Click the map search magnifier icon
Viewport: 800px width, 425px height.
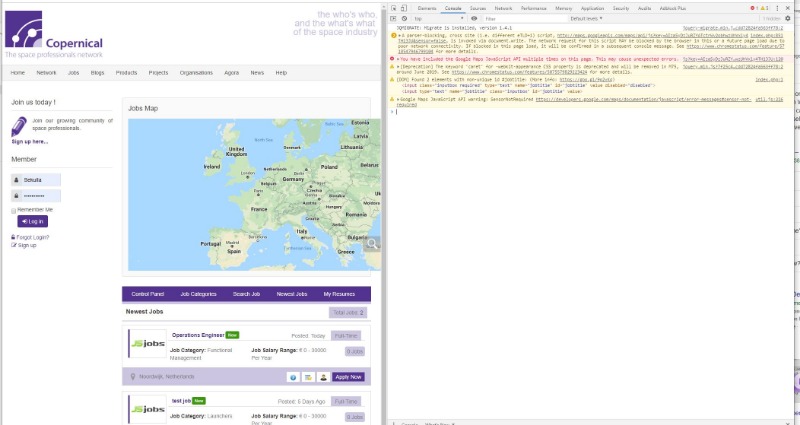371,243
